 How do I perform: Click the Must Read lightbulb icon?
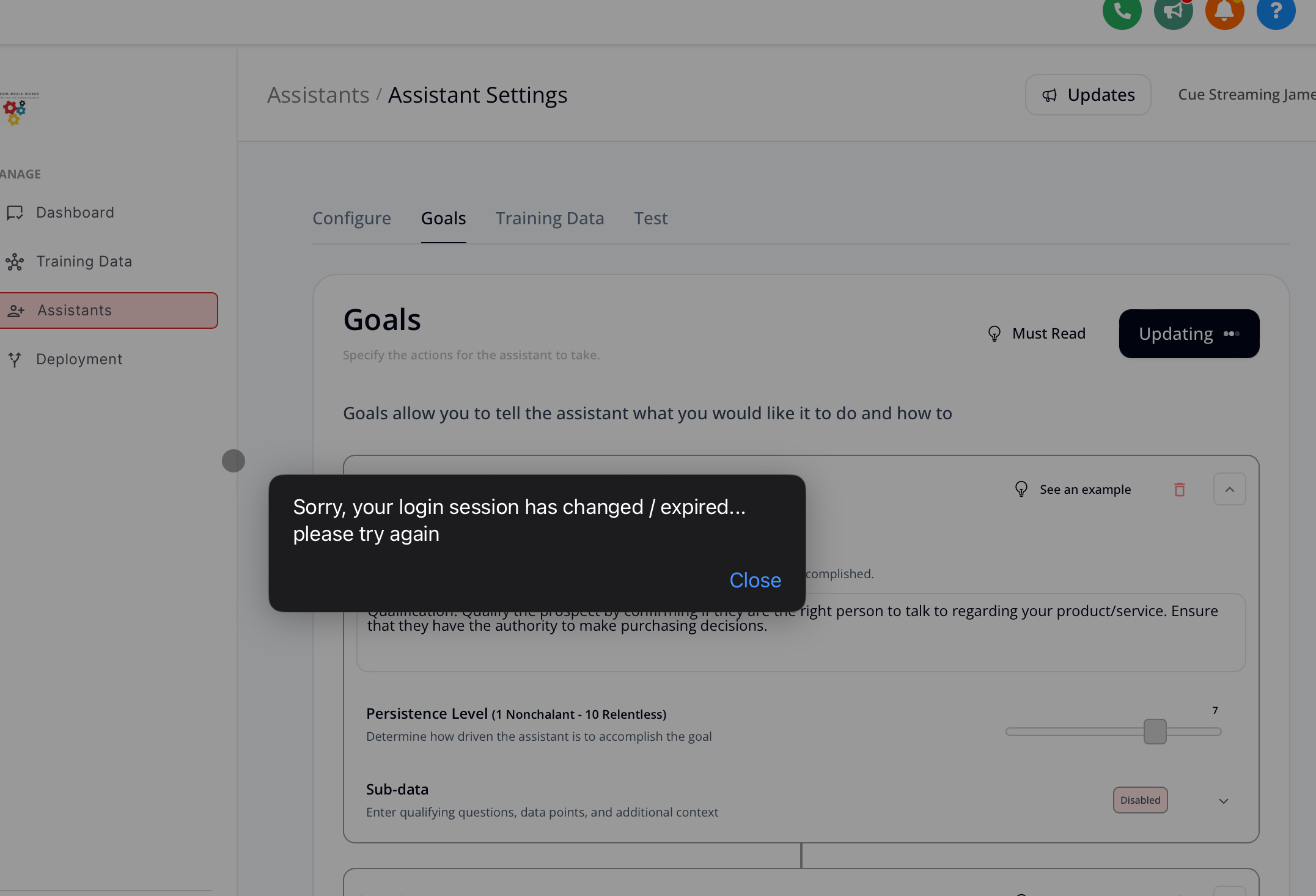(994, 333)
